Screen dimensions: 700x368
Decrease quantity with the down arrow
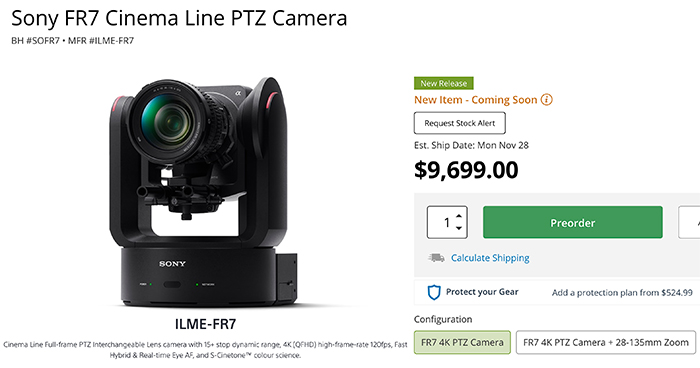pos(458,228)
